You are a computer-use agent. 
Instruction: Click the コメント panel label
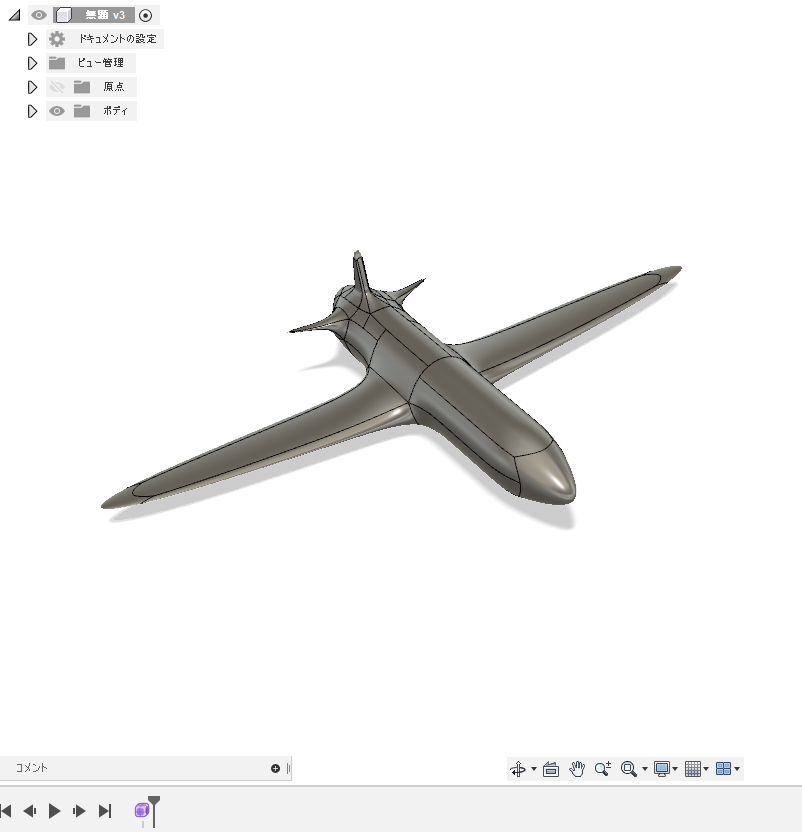[31, 768]
